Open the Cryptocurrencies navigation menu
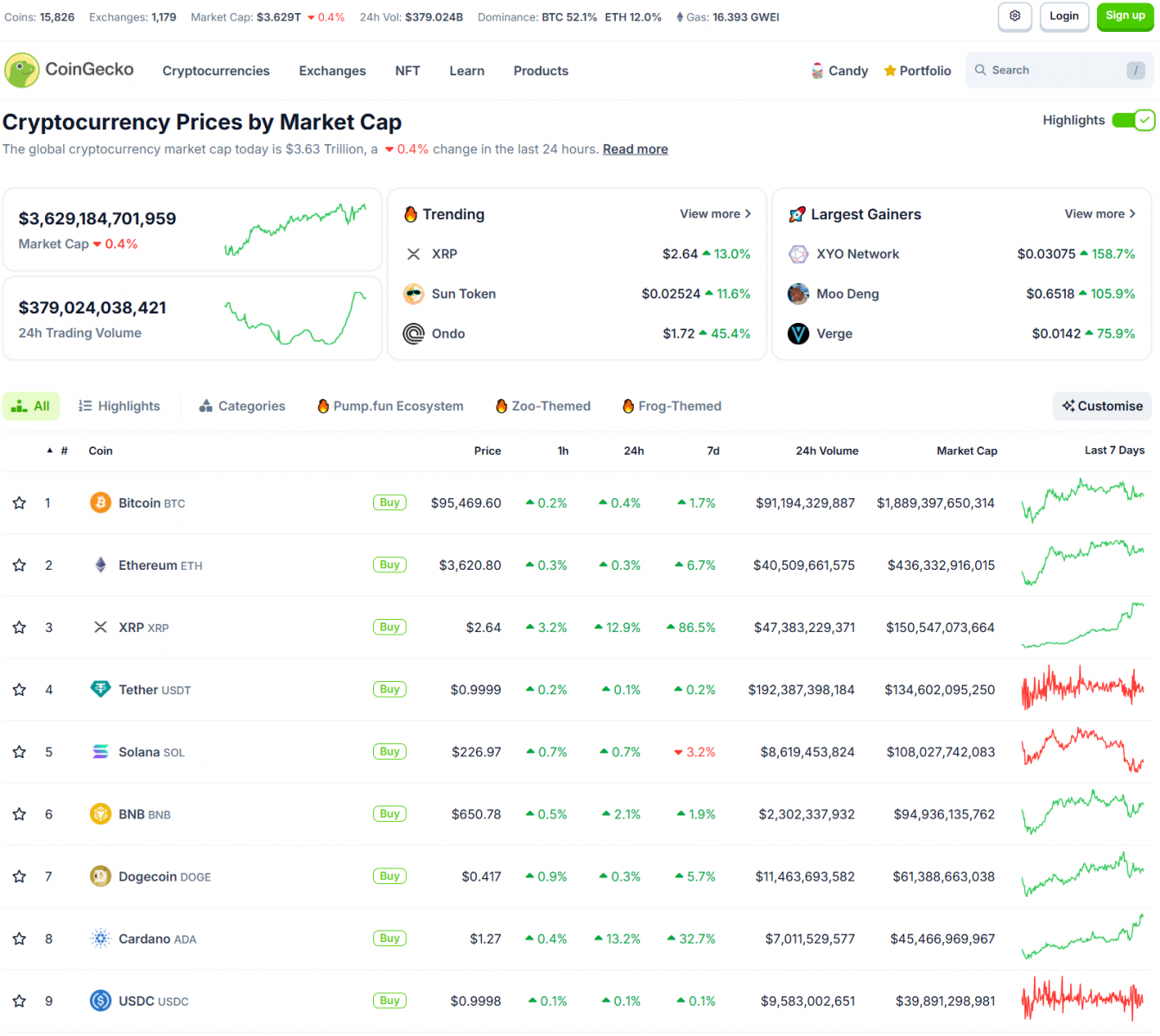 pos(216,71)
